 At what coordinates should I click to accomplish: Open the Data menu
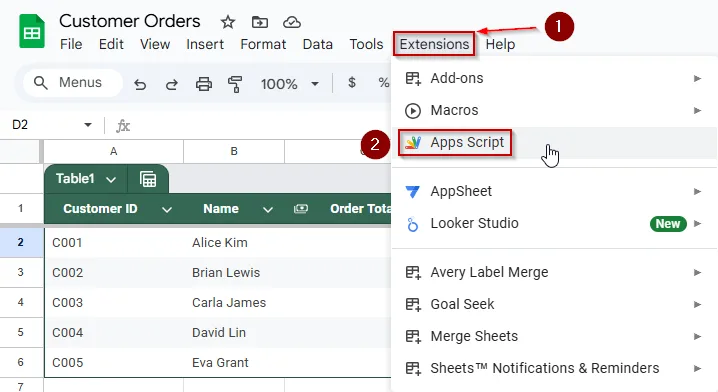(x=317, y=44)
